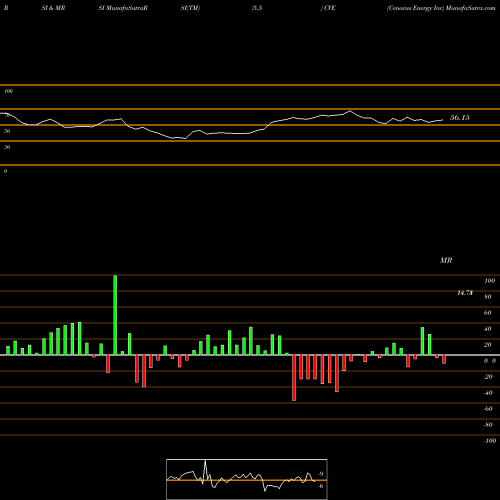This screenshot has height=500, width=500.
Task: Click the -20 label on MR axis
Action: click(x=488, y=377)
